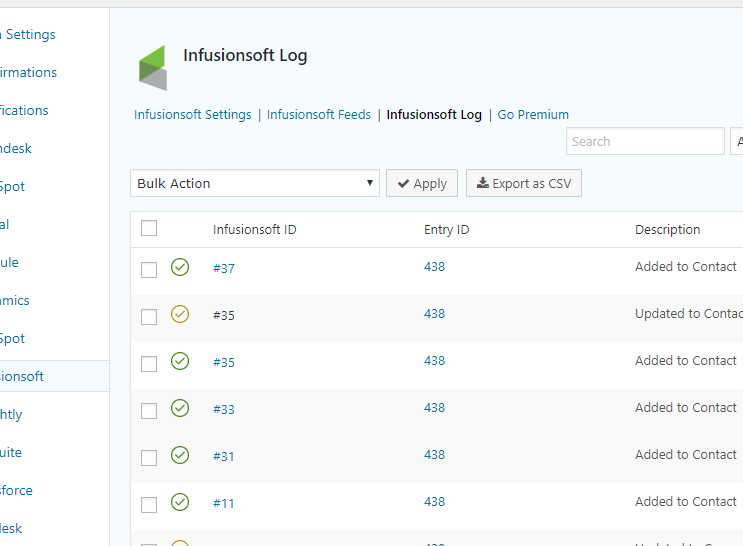Toggle the select-all checkbox in table header
The width and height of the screenshot is (743, 546).
point(149,228)
